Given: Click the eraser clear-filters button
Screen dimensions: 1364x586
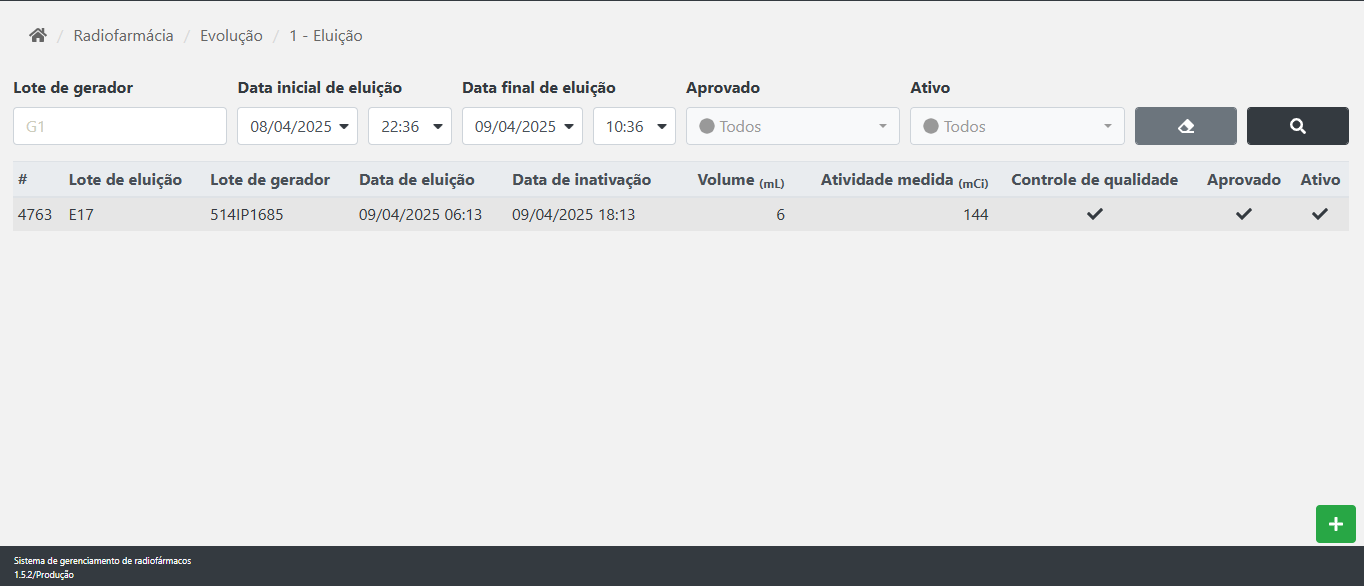Looking at the screenshot, I should [1186, 126].
